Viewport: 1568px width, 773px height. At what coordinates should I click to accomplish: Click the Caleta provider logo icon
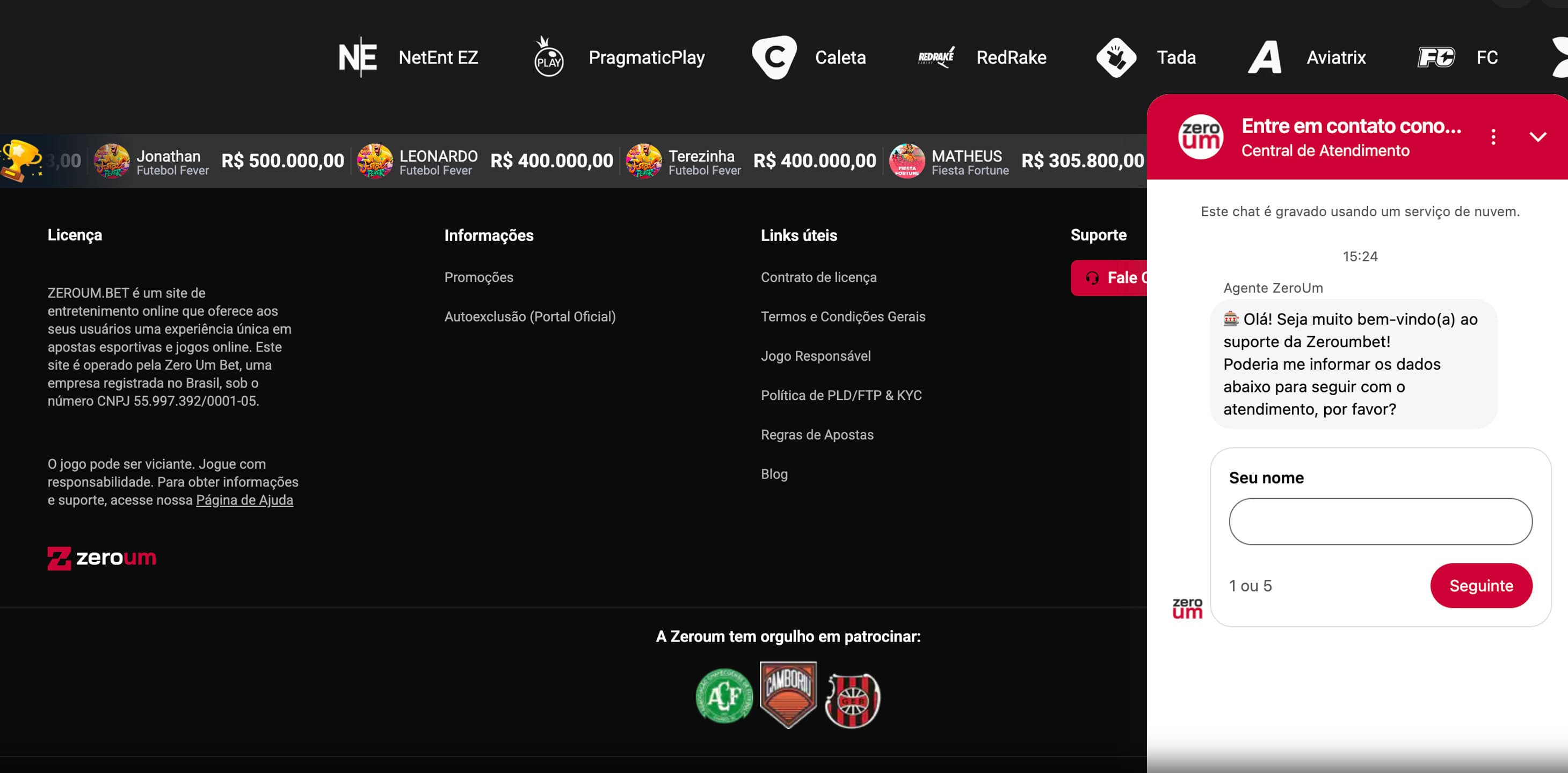tap(774, 57)
